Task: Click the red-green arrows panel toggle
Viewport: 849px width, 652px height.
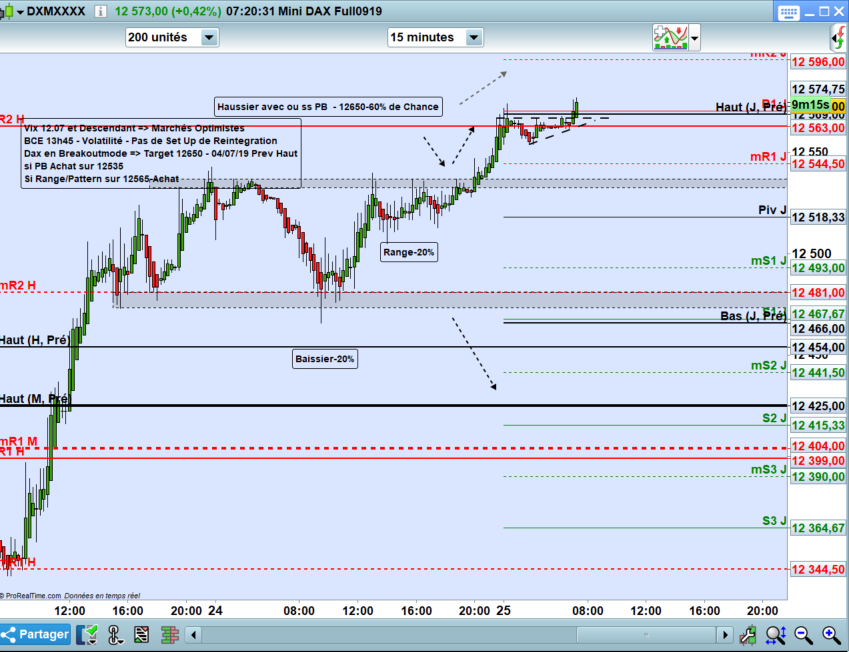Action: click(838, 38)
